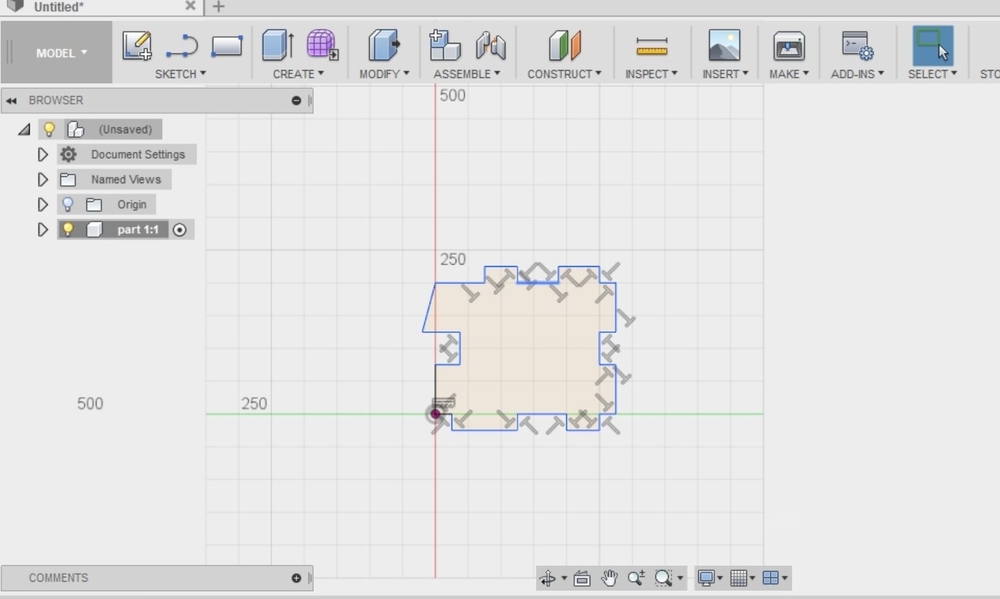The width and height of the screenshot is (1000, 599).
Task: Expand the COMMENTS panel with plus button
Action: coord(296,578)
